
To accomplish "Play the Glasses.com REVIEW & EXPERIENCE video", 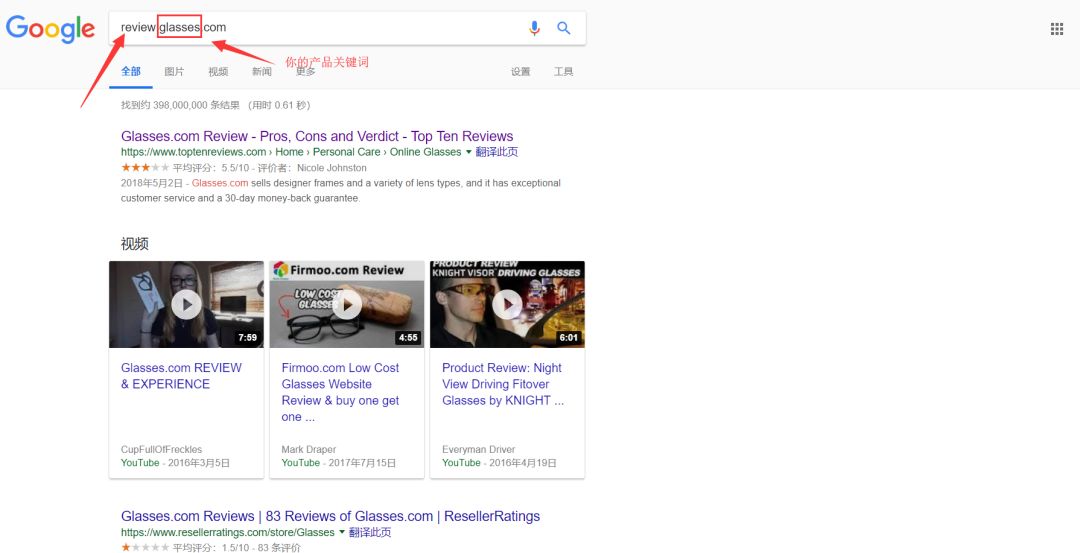I will (186, 304).
